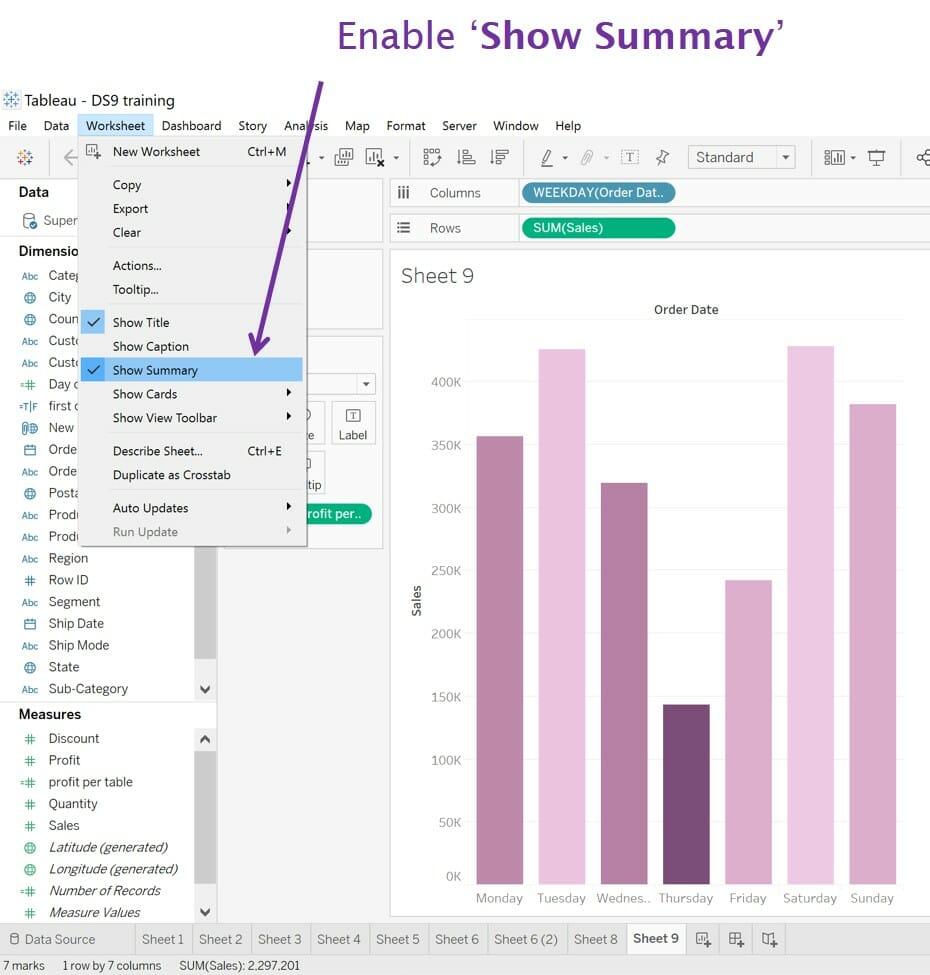The height and width of the screenshot is (975, 930).
Task: Enter Presentation Mode from the toolbar
Action: pyautogui.click(x=878, y=157)
